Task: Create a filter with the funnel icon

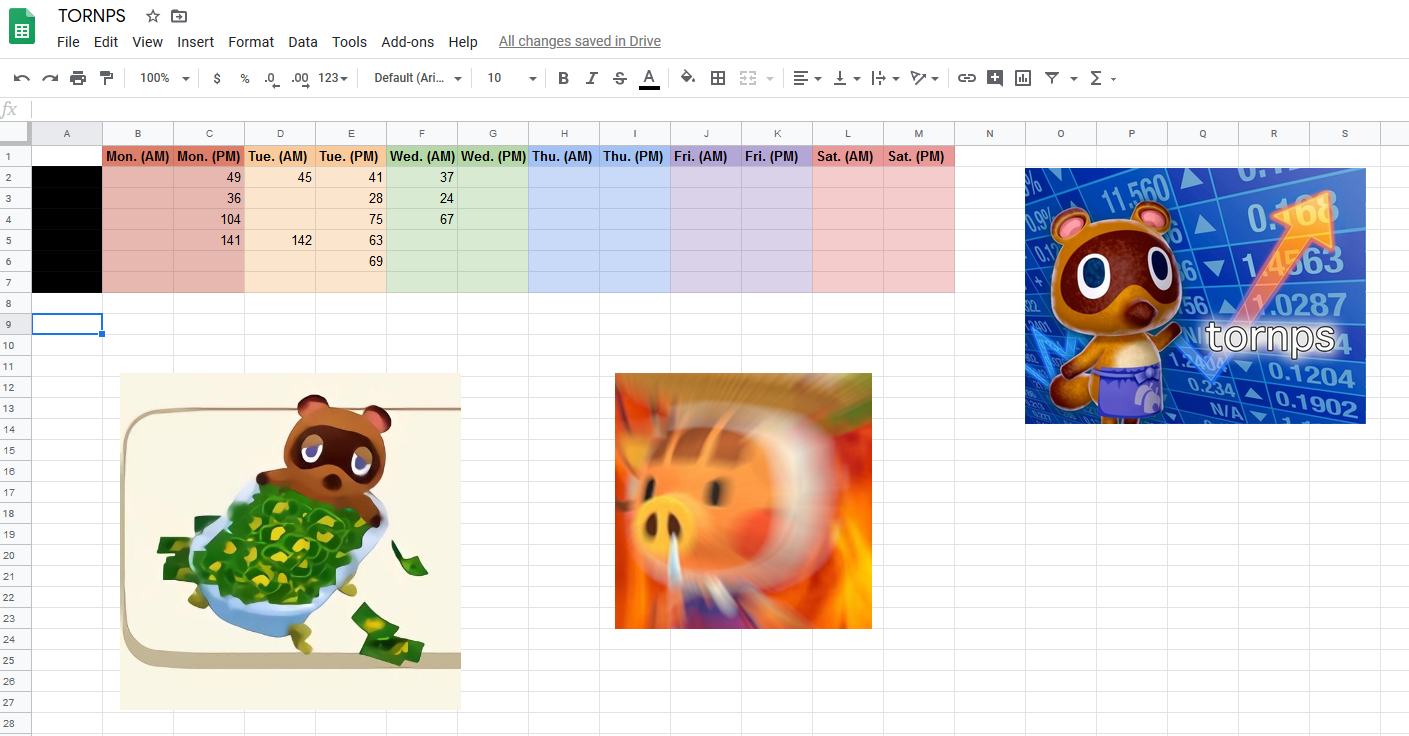Action: tap(1052, 78)
